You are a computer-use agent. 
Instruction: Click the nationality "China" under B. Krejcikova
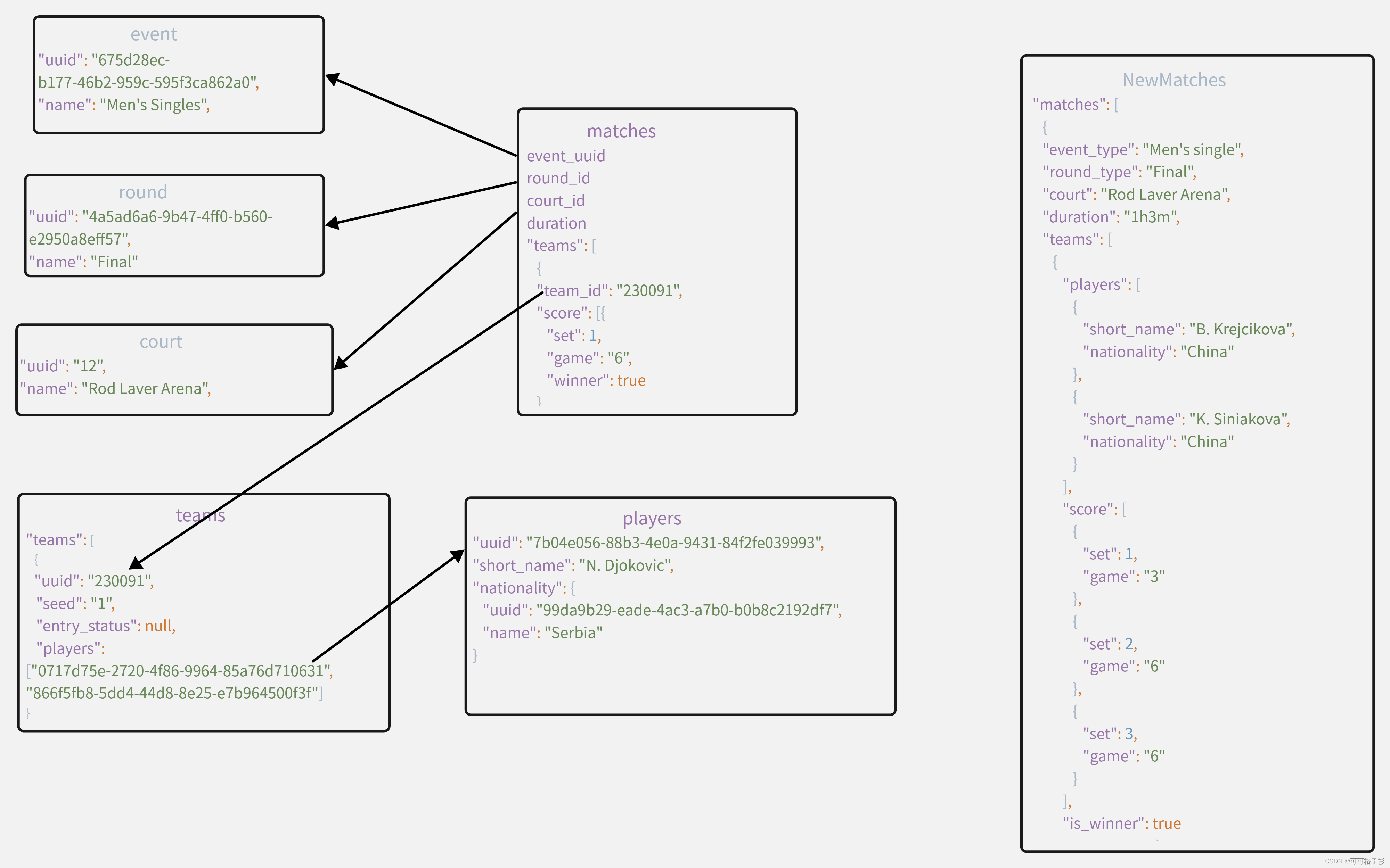(x=1159, y=352)
